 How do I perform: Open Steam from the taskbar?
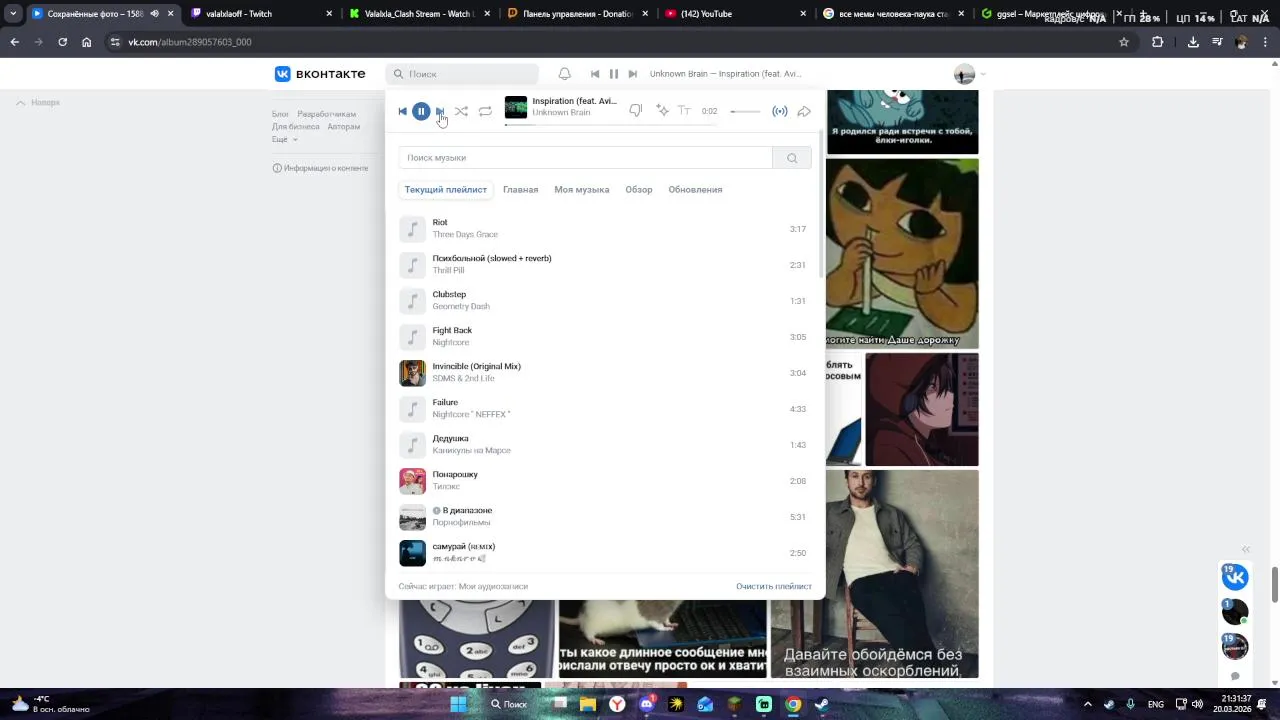click(822, 704)
